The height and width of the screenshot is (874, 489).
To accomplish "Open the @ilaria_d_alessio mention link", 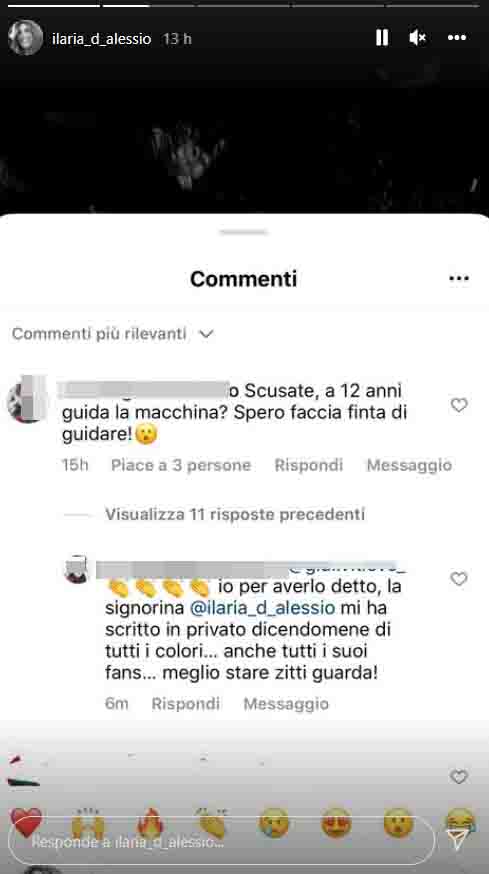I will 263,608.
